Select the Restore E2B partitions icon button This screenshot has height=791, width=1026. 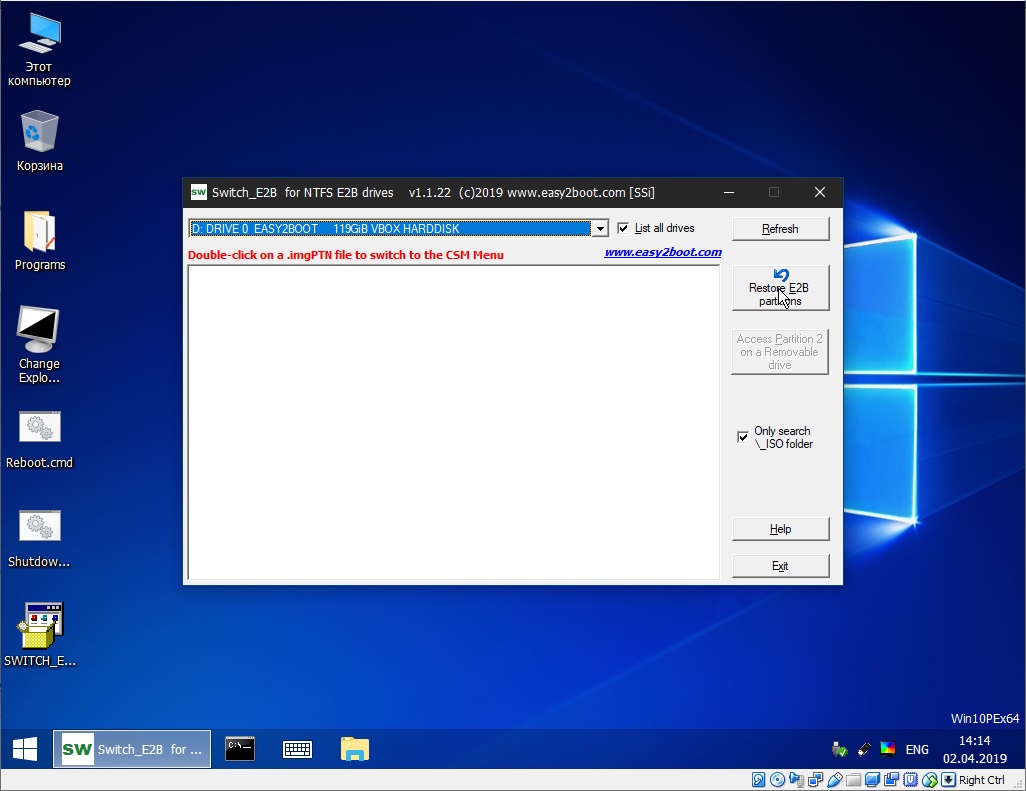point(779,287)
